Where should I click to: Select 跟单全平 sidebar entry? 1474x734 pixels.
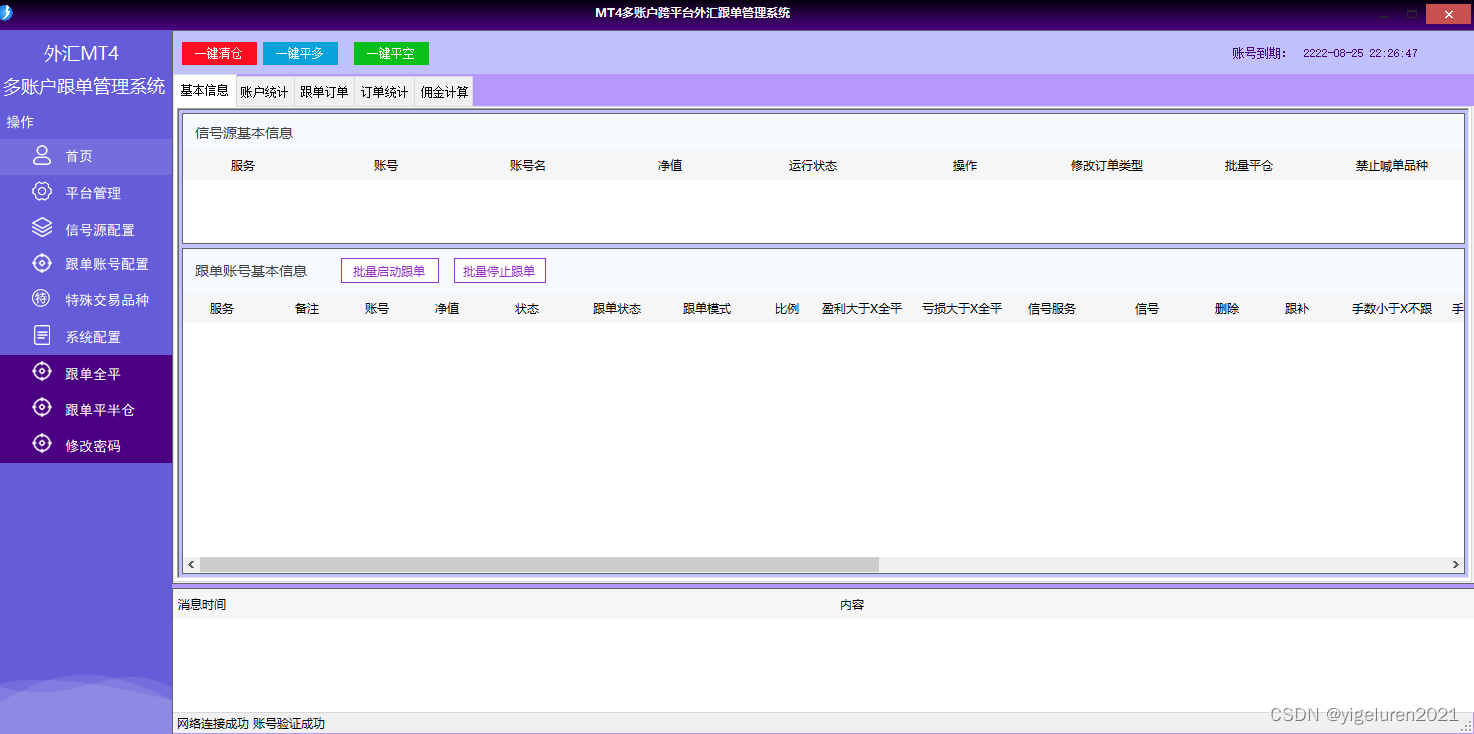coord(86,374)
